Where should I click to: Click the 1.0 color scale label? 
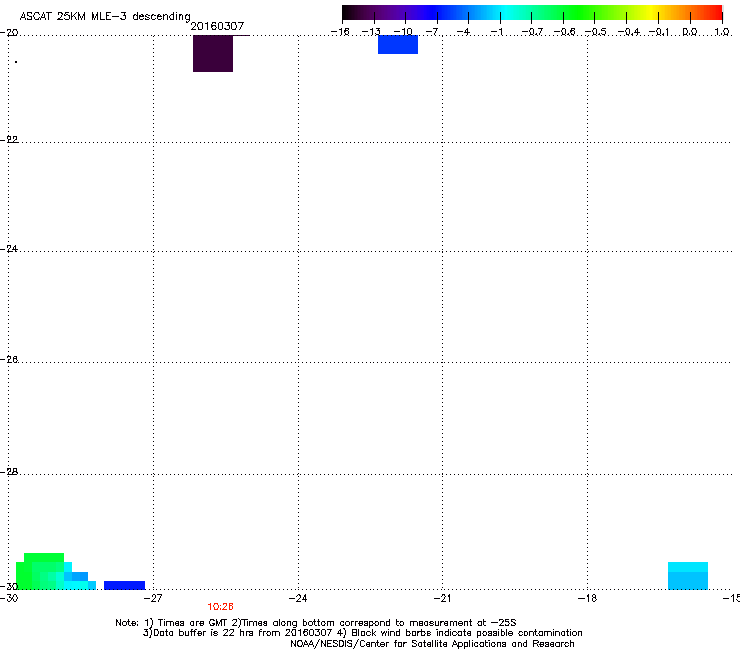click(x=722, y=32)
